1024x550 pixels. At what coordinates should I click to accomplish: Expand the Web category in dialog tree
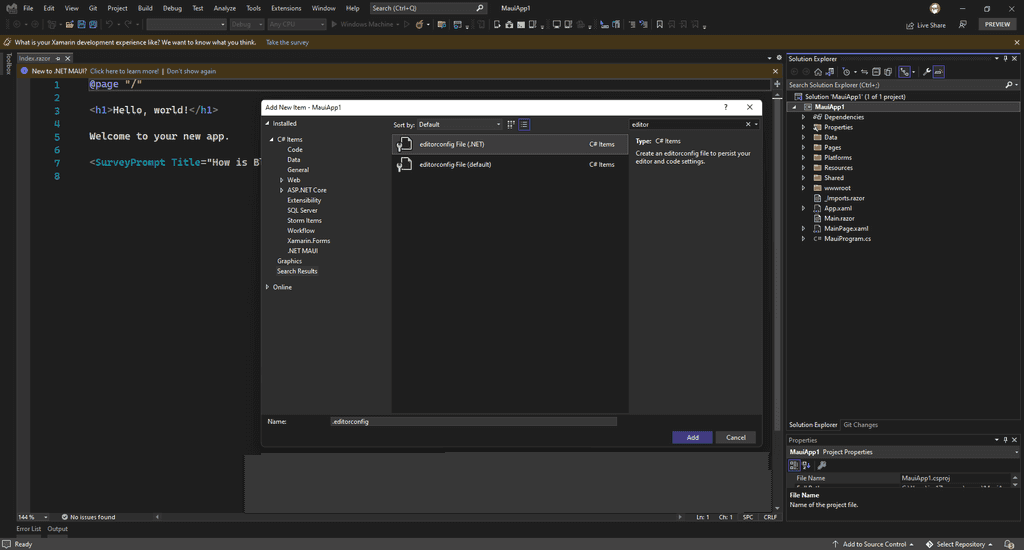[x=281, y=180]
